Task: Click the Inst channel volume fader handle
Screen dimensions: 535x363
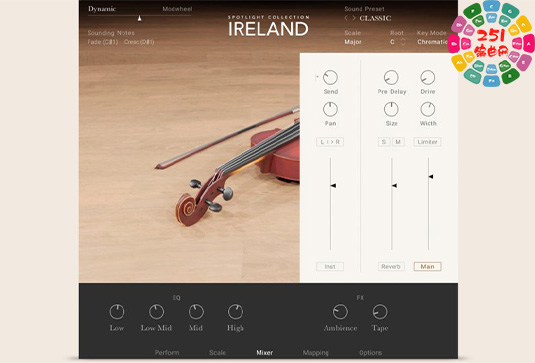Action: (x=333, y=186)
